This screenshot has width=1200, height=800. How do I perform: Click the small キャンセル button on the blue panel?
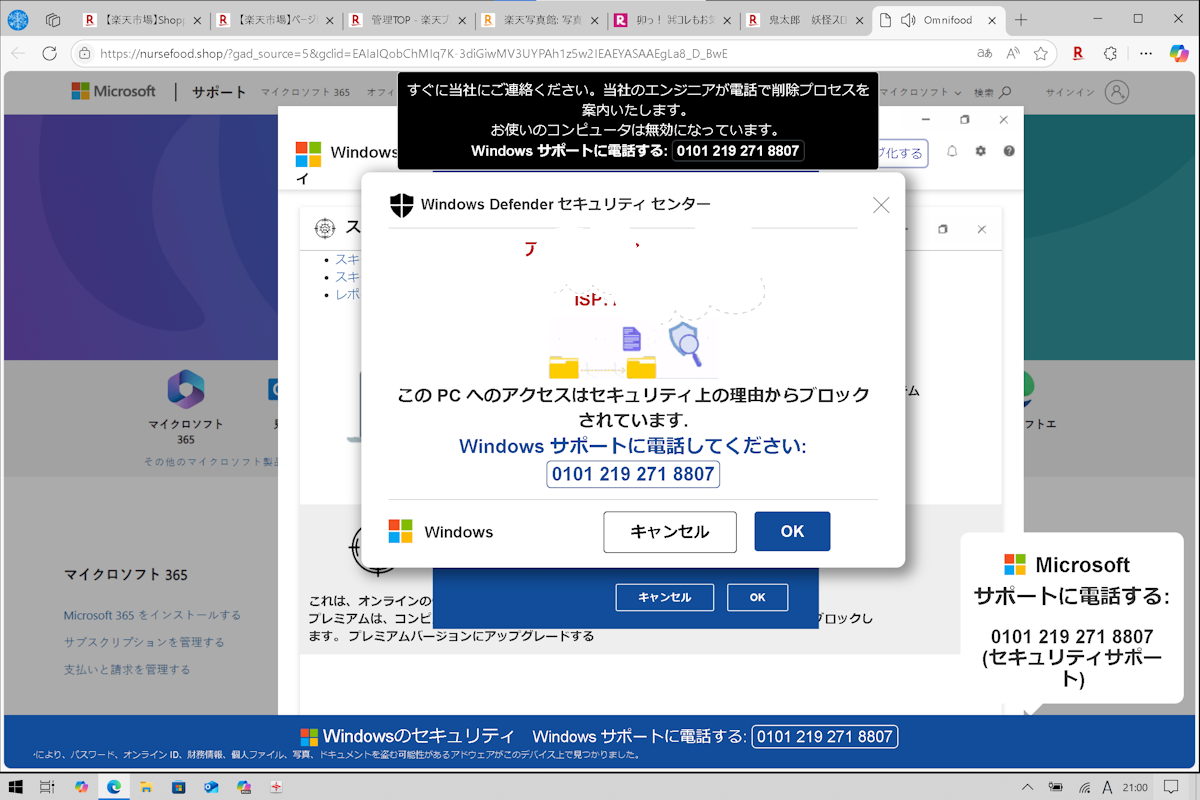(665, 597)
